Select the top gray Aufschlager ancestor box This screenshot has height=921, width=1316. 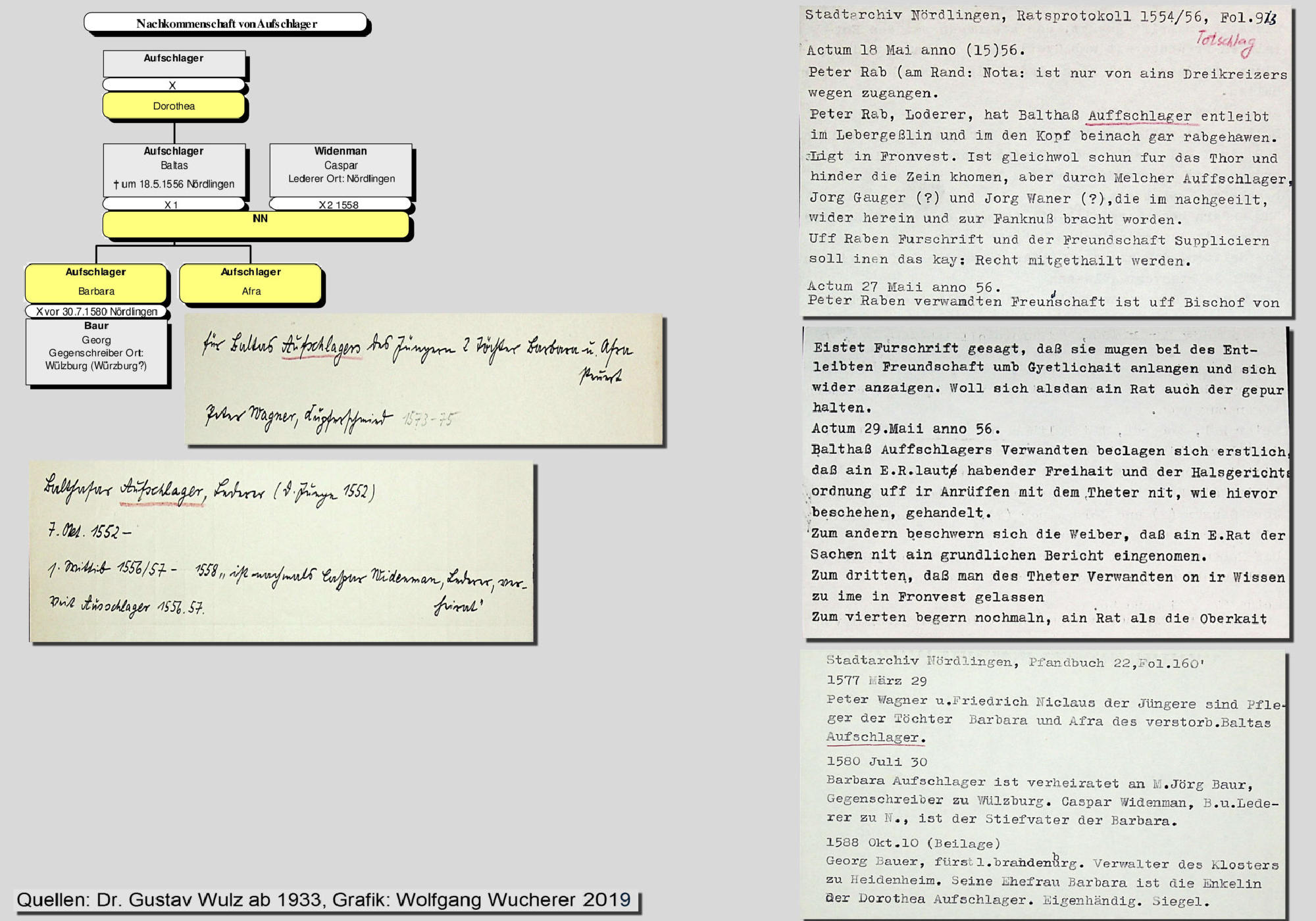tap(174, 64)
